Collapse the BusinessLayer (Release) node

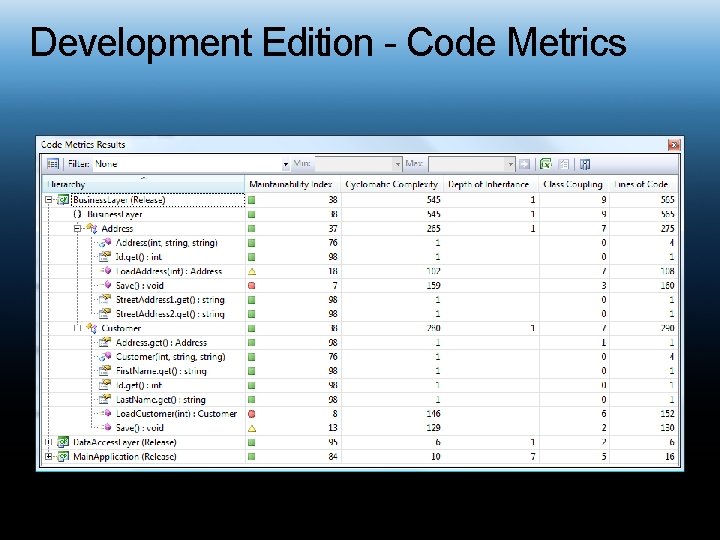pyautogui.click(x=48, y=200)
